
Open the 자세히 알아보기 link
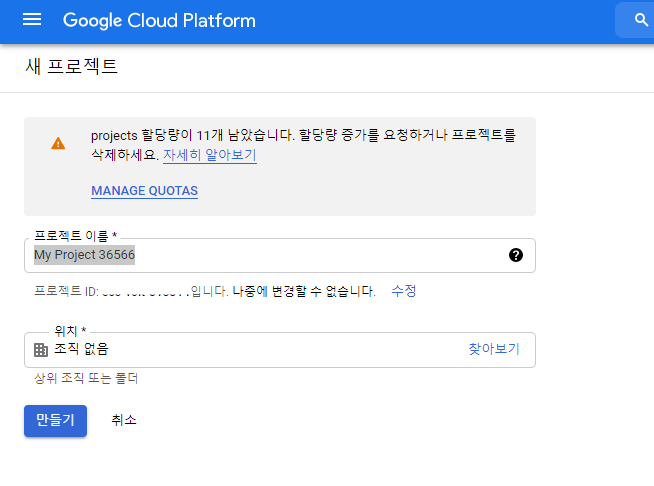[x=209, y=155]
